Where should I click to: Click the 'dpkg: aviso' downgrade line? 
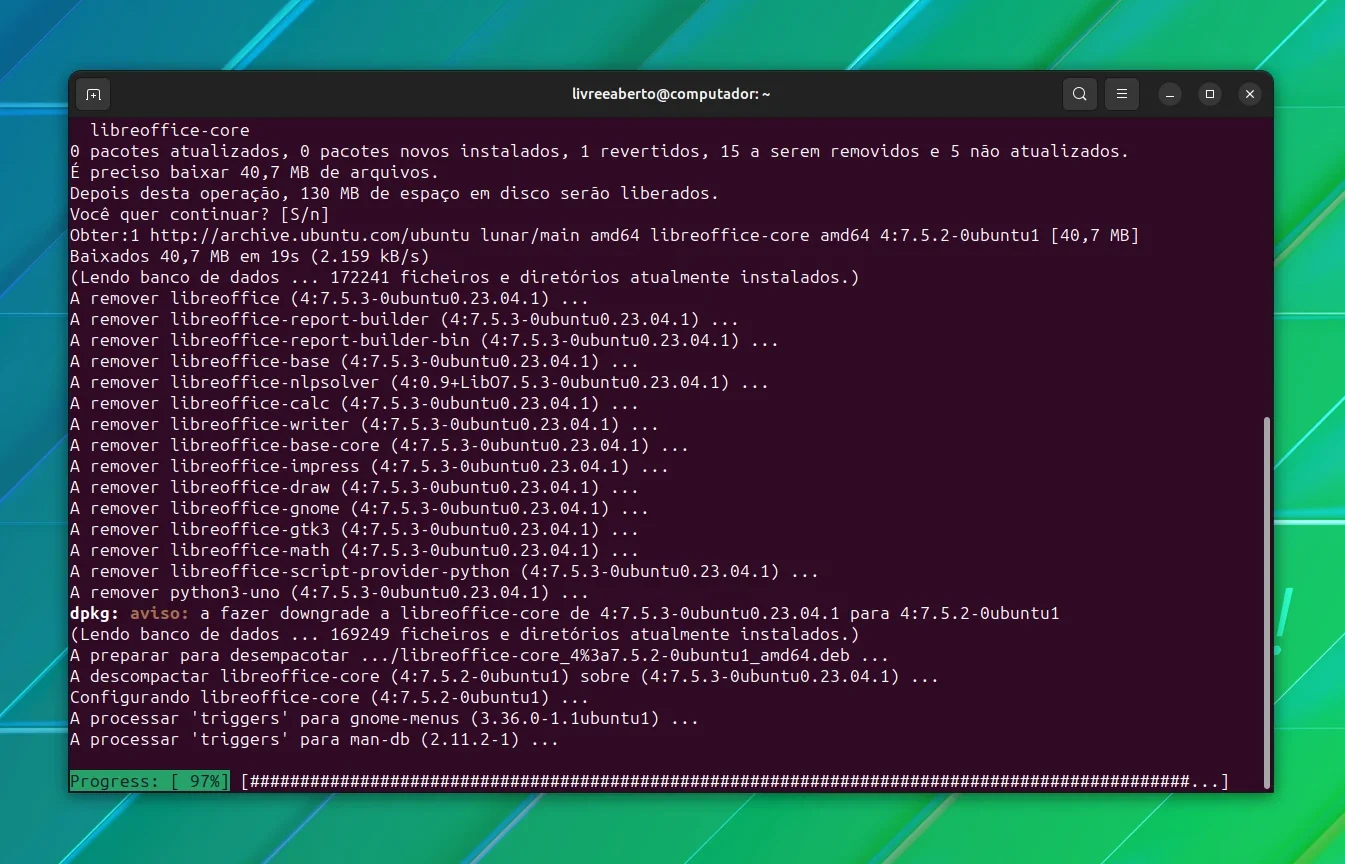(565, 613)
